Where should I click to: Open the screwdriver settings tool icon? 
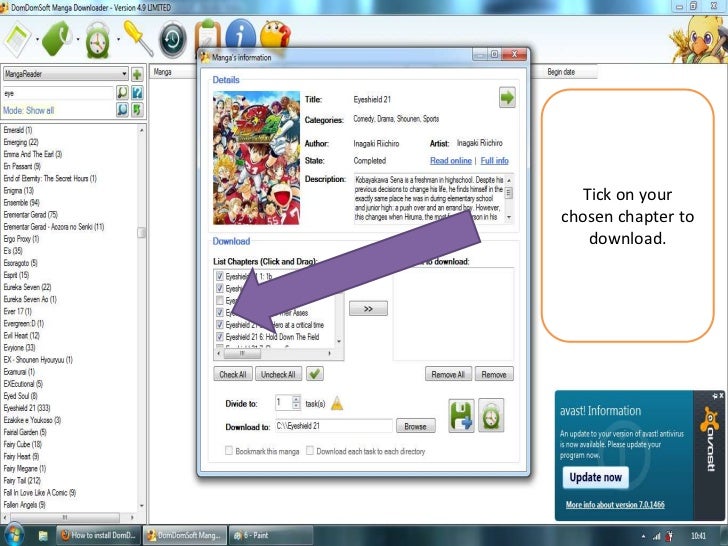pos(138,38)
